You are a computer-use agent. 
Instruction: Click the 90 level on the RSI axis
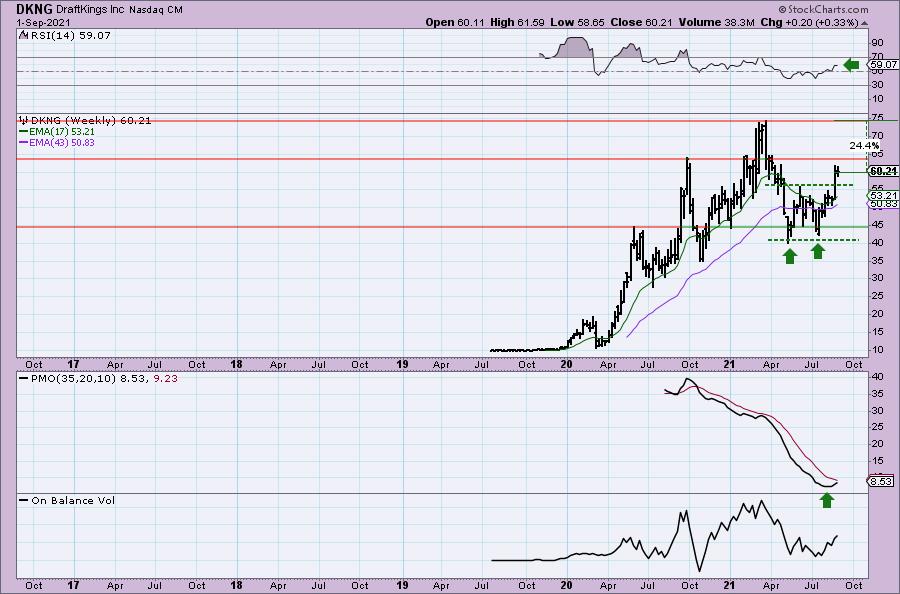tap(877, 43)
